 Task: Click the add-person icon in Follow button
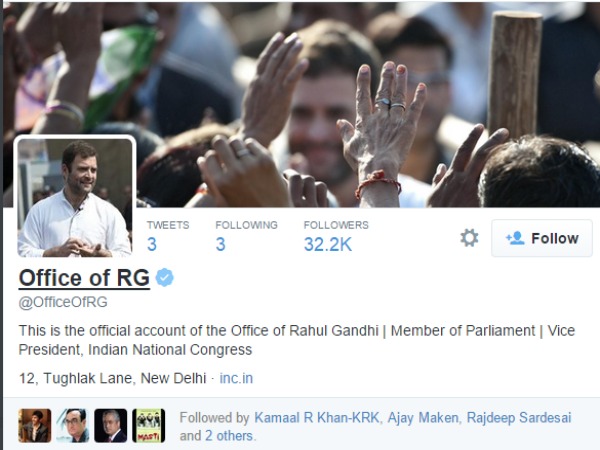point(515,238)
